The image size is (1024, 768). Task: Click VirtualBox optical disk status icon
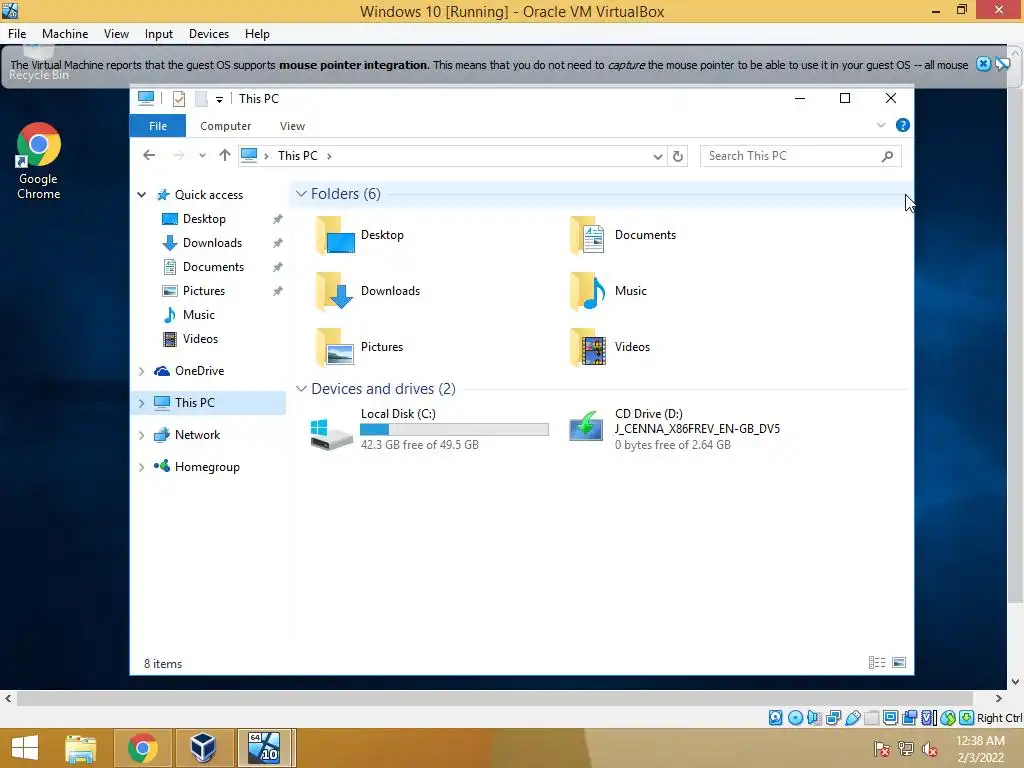795,718
